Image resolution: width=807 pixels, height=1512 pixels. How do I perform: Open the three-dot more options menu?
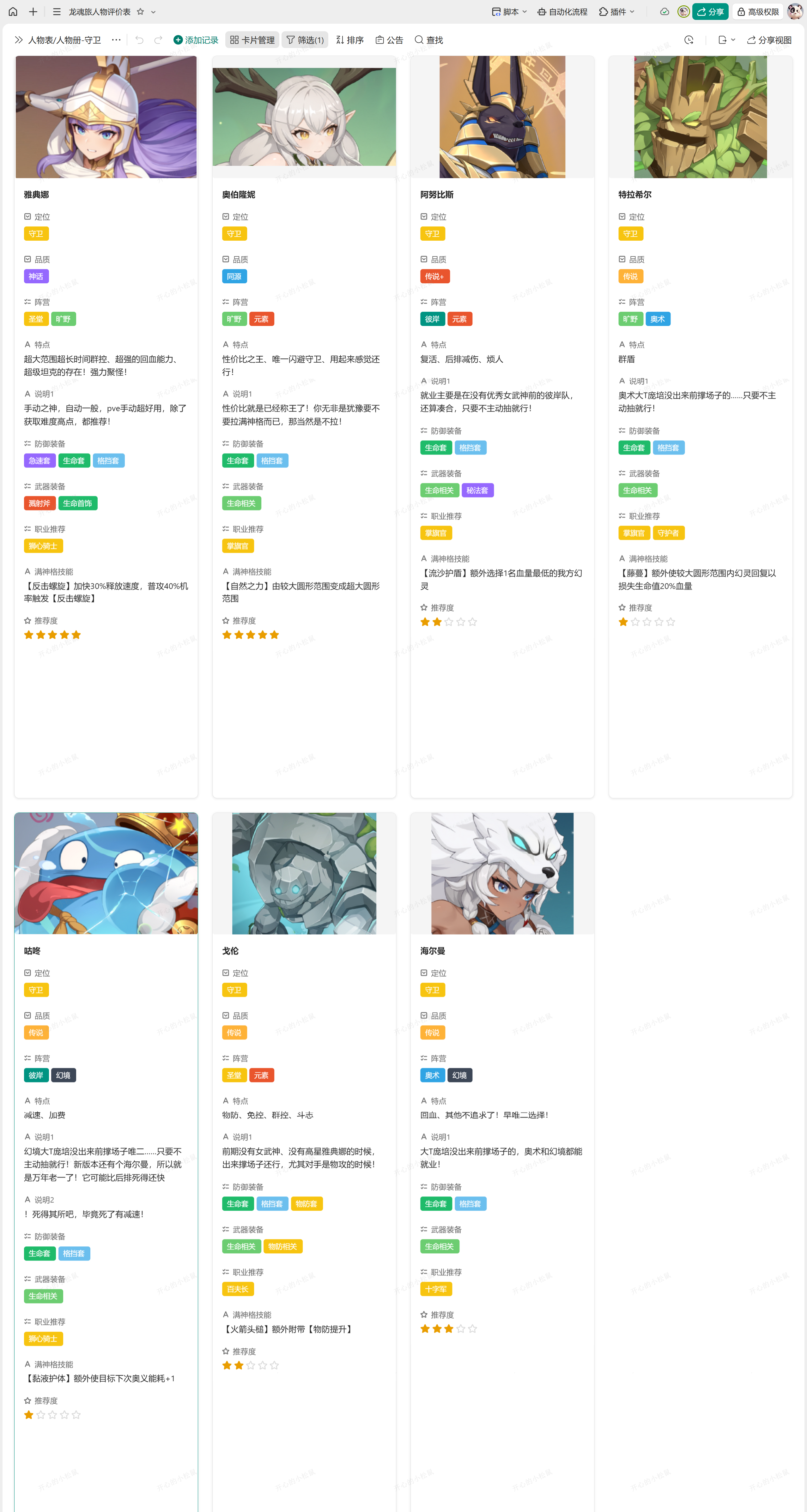click(116, 40)
